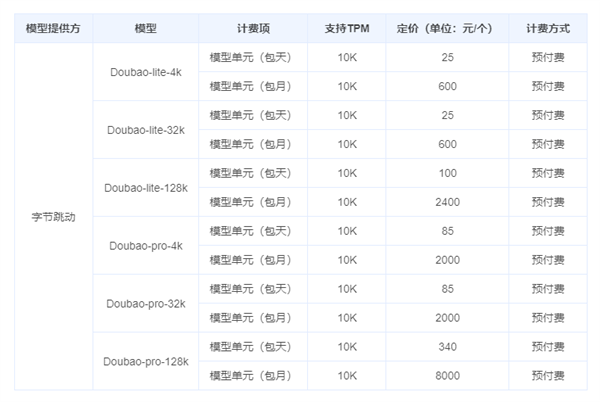Click the Doubao-lite-128k model name
Viewport: 600px width, 402px height.
(x=145, y=187)
